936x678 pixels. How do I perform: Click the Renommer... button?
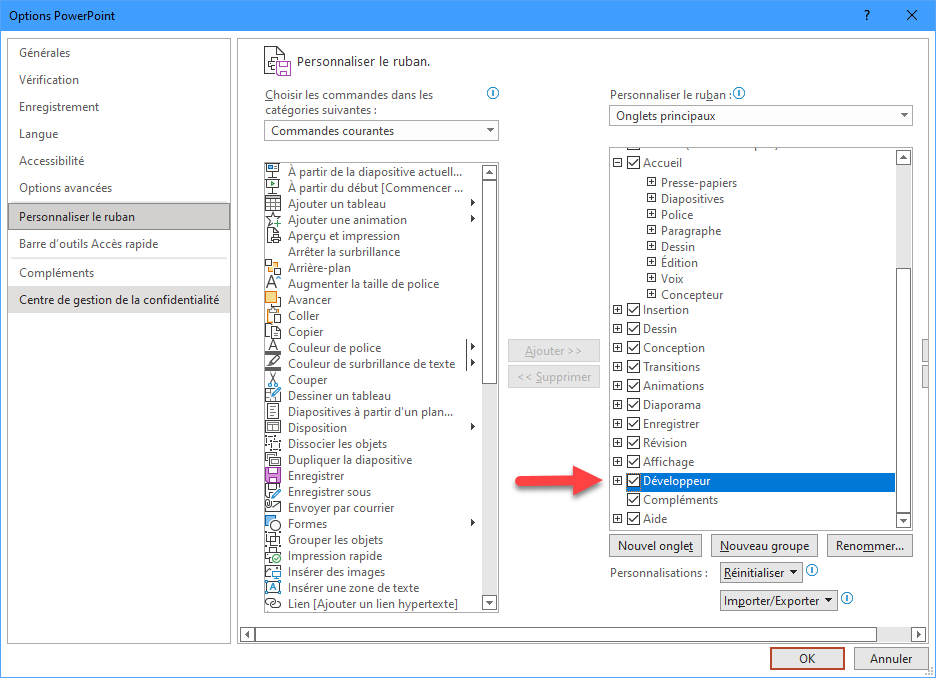[x=870, y=546]
